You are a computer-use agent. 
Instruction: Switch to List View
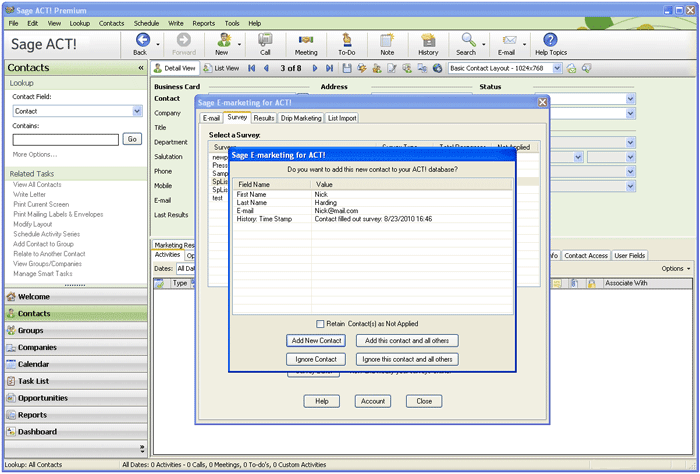coord(221,68)
